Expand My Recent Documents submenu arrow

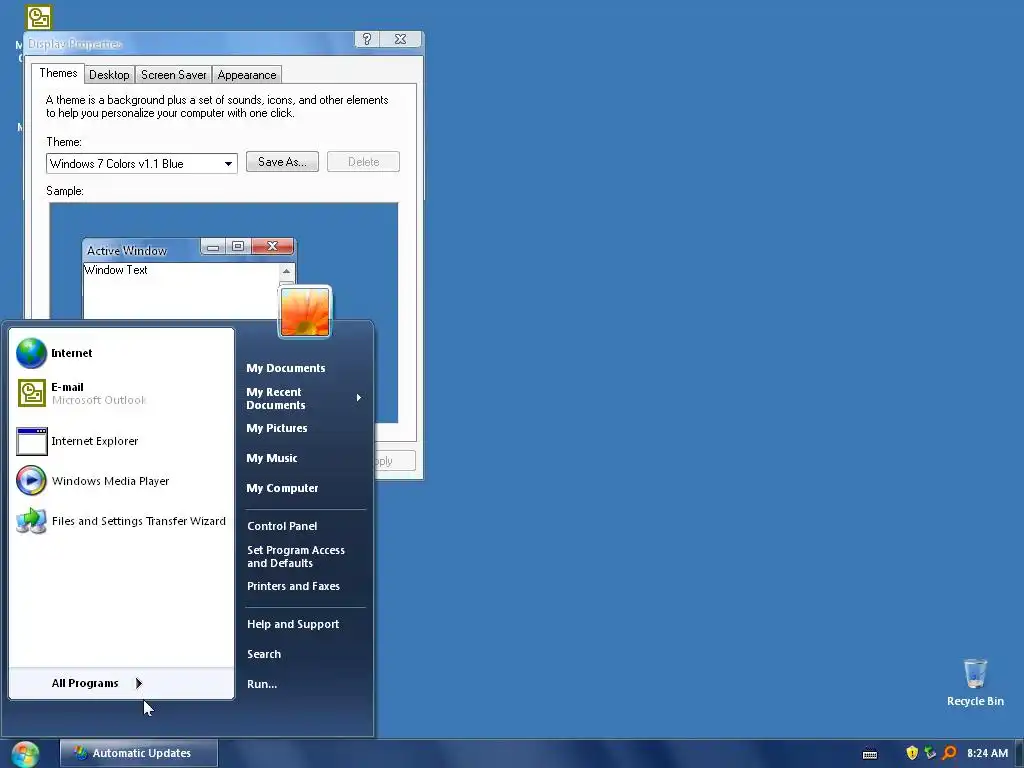coord(359,398)
